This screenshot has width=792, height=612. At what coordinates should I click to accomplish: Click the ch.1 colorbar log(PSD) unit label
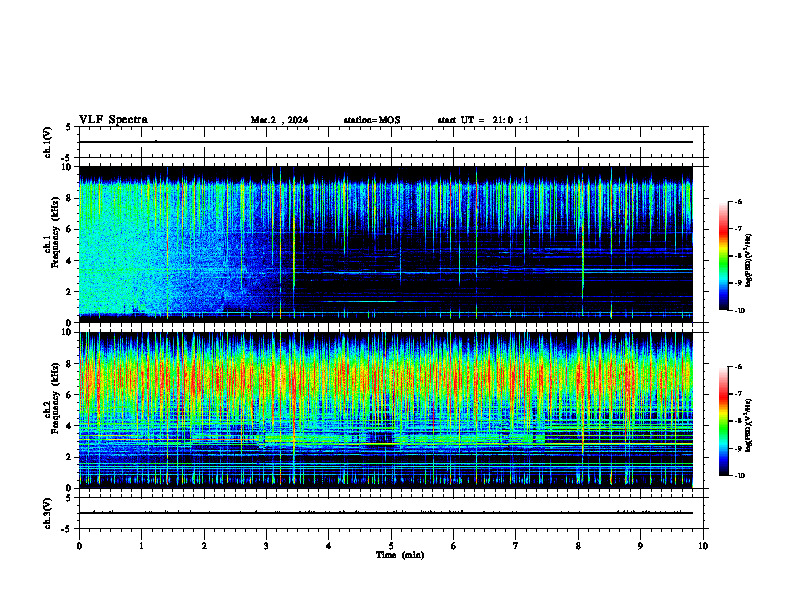point(749,260)
